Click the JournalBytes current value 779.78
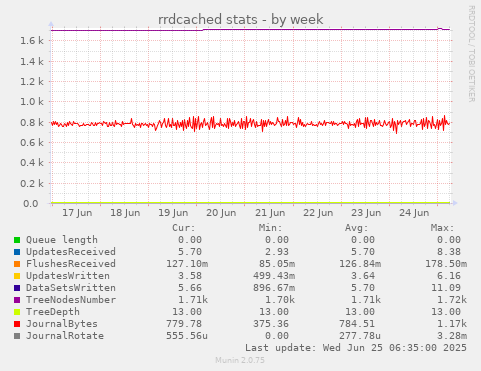481x371 pixels. click(x=184, y=324)
